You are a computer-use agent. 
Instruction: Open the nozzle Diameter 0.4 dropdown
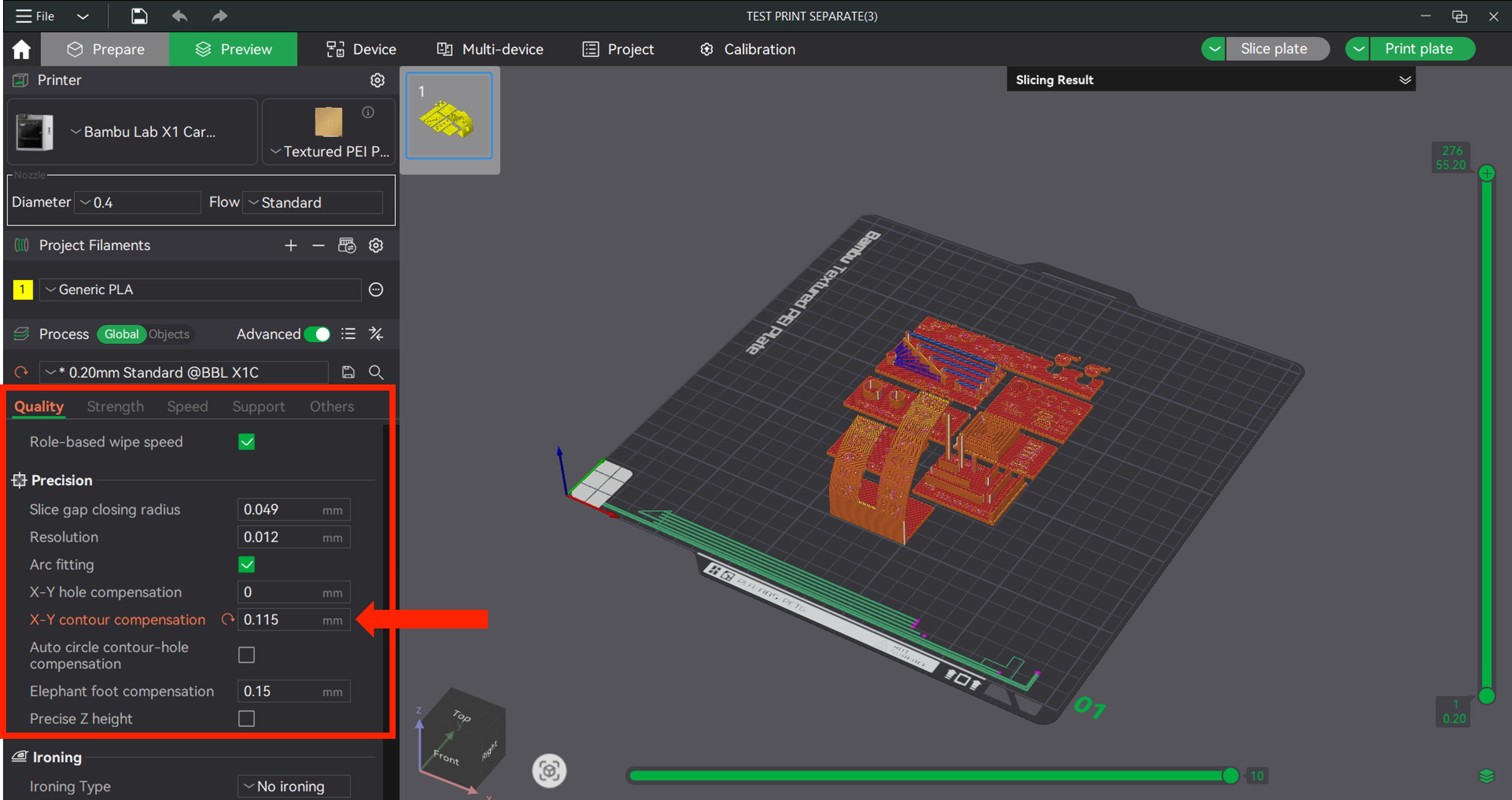click(x=138, y=203)
